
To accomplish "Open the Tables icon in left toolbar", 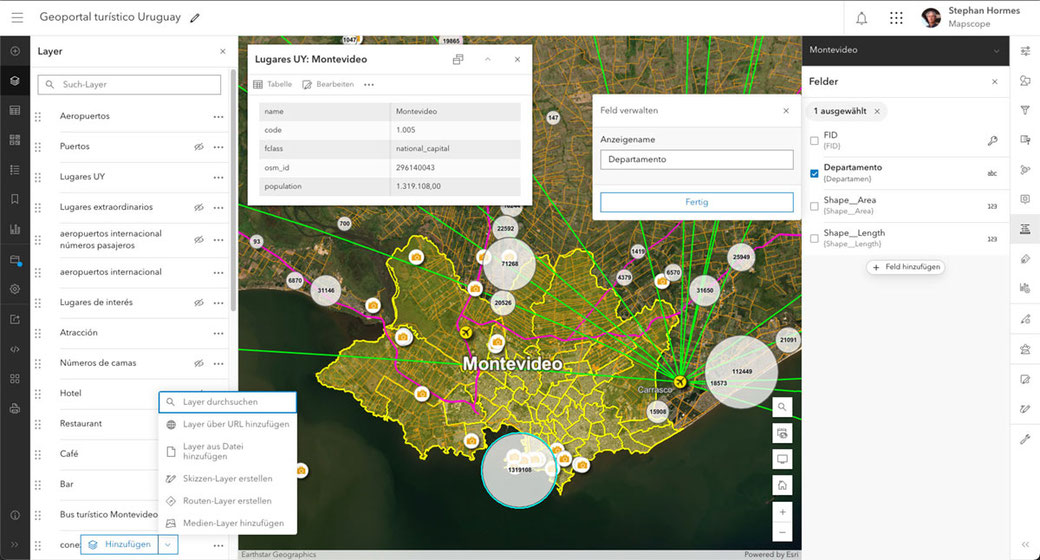I will tap(15, 110).
